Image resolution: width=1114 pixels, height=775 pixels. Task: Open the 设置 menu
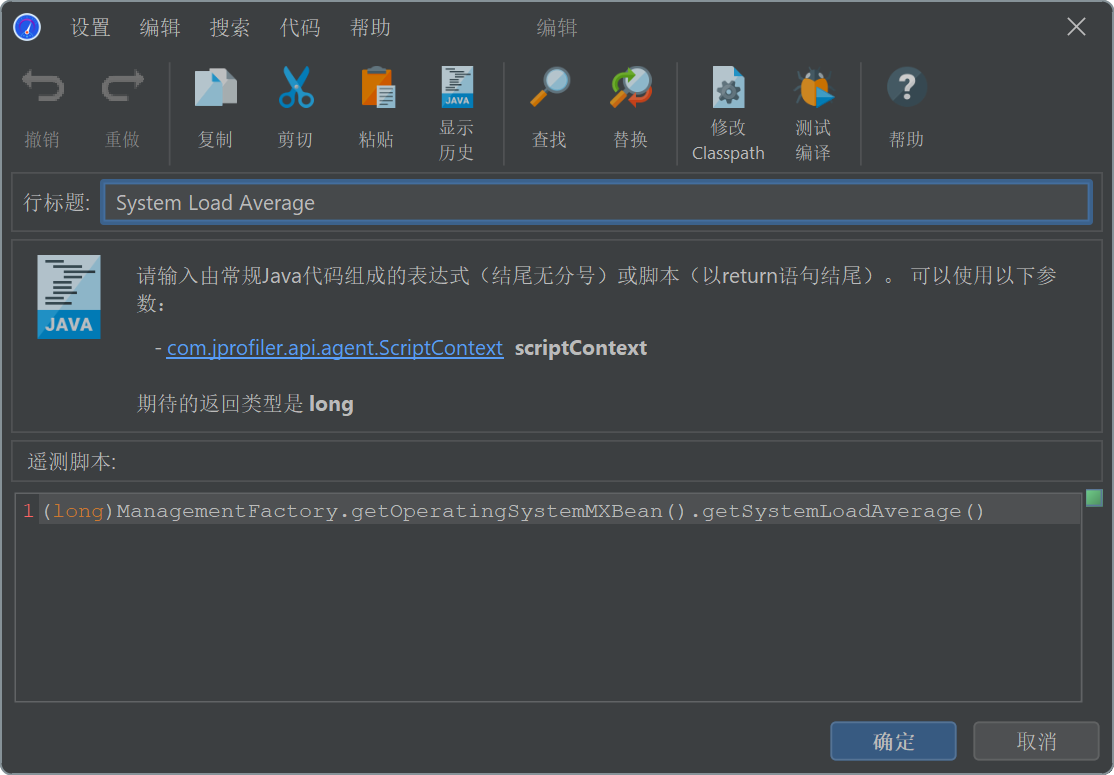(90, 28)
